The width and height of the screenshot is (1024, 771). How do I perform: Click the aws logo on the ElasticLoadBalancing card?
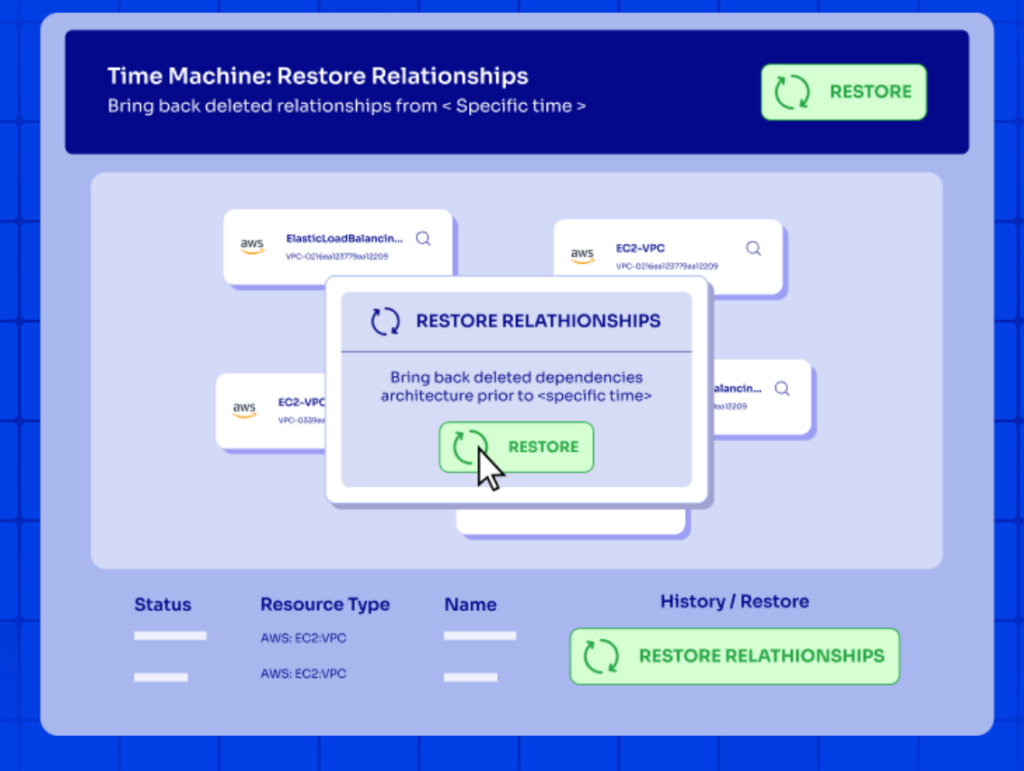point(251,245)
